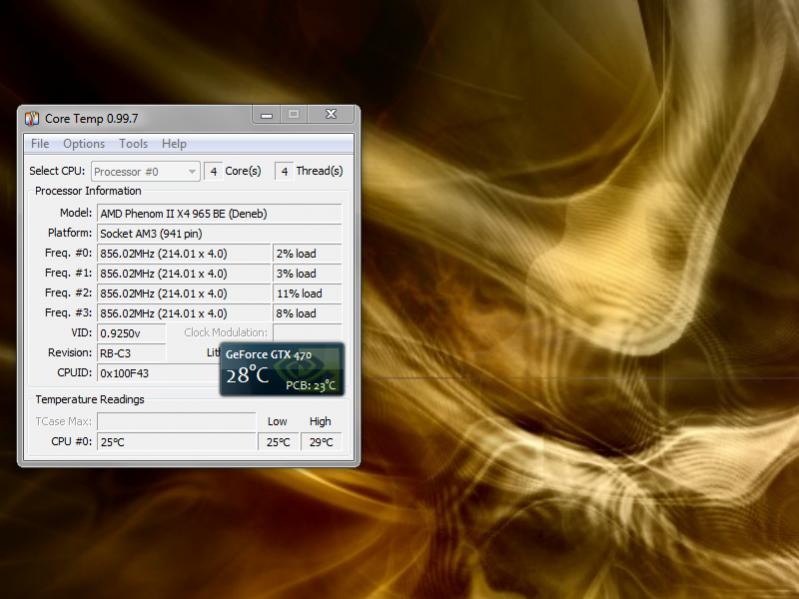Click the Processor Information group label

88,191
